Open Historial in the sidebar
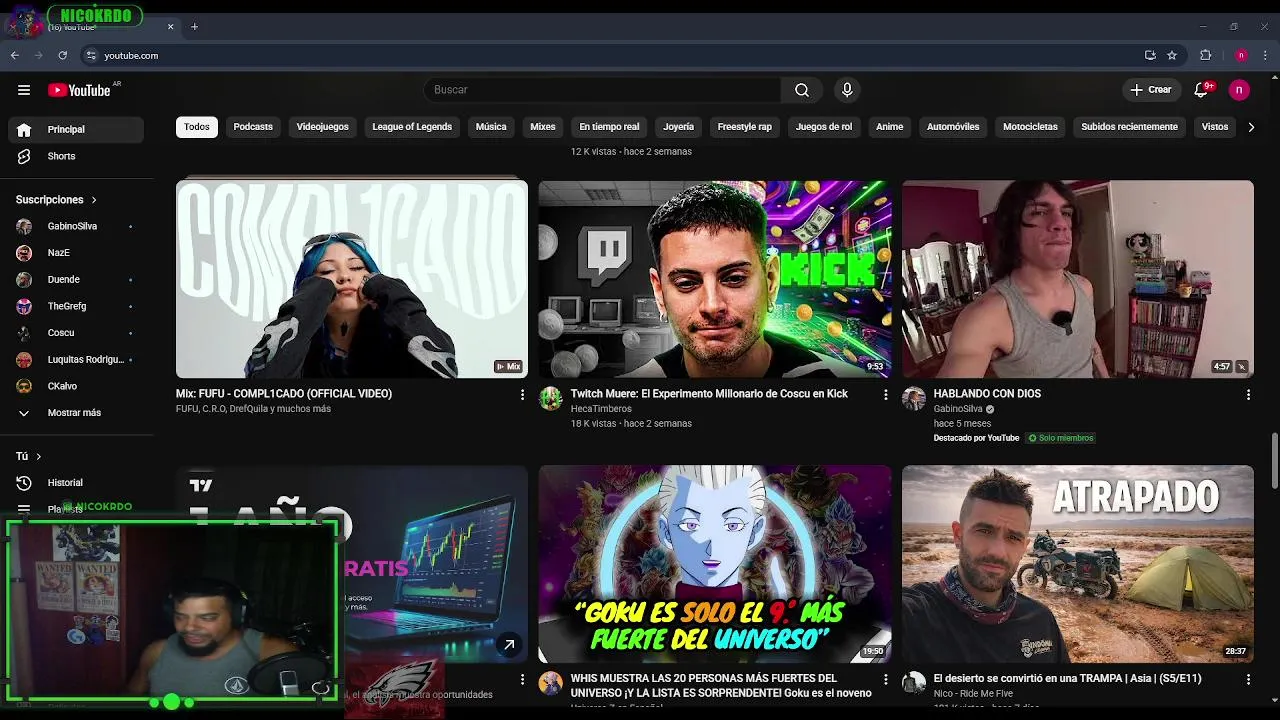 (x=76, y=483)
